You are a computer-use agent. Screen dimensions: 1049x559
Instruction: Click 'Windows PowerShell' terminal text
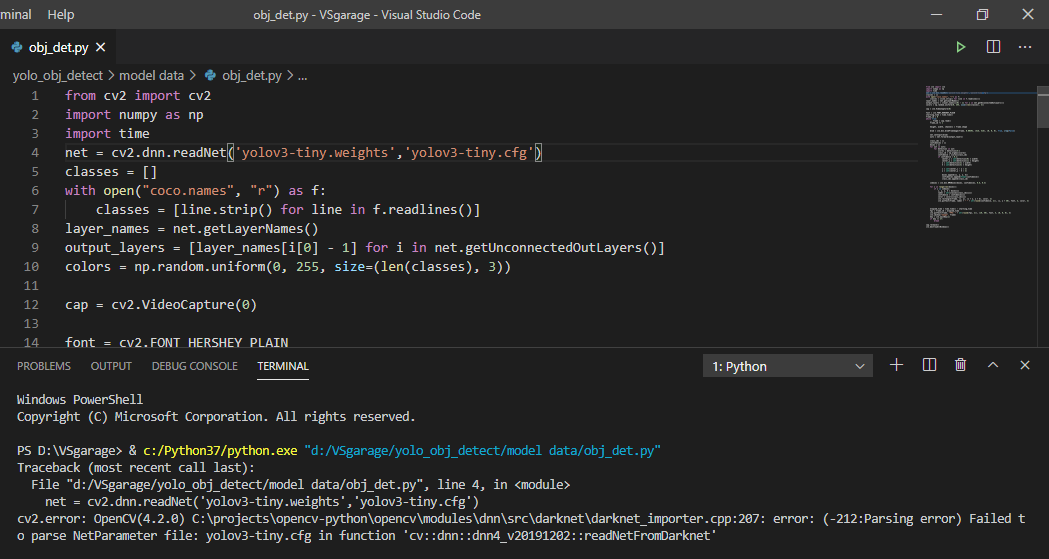(x=80, y=400)
